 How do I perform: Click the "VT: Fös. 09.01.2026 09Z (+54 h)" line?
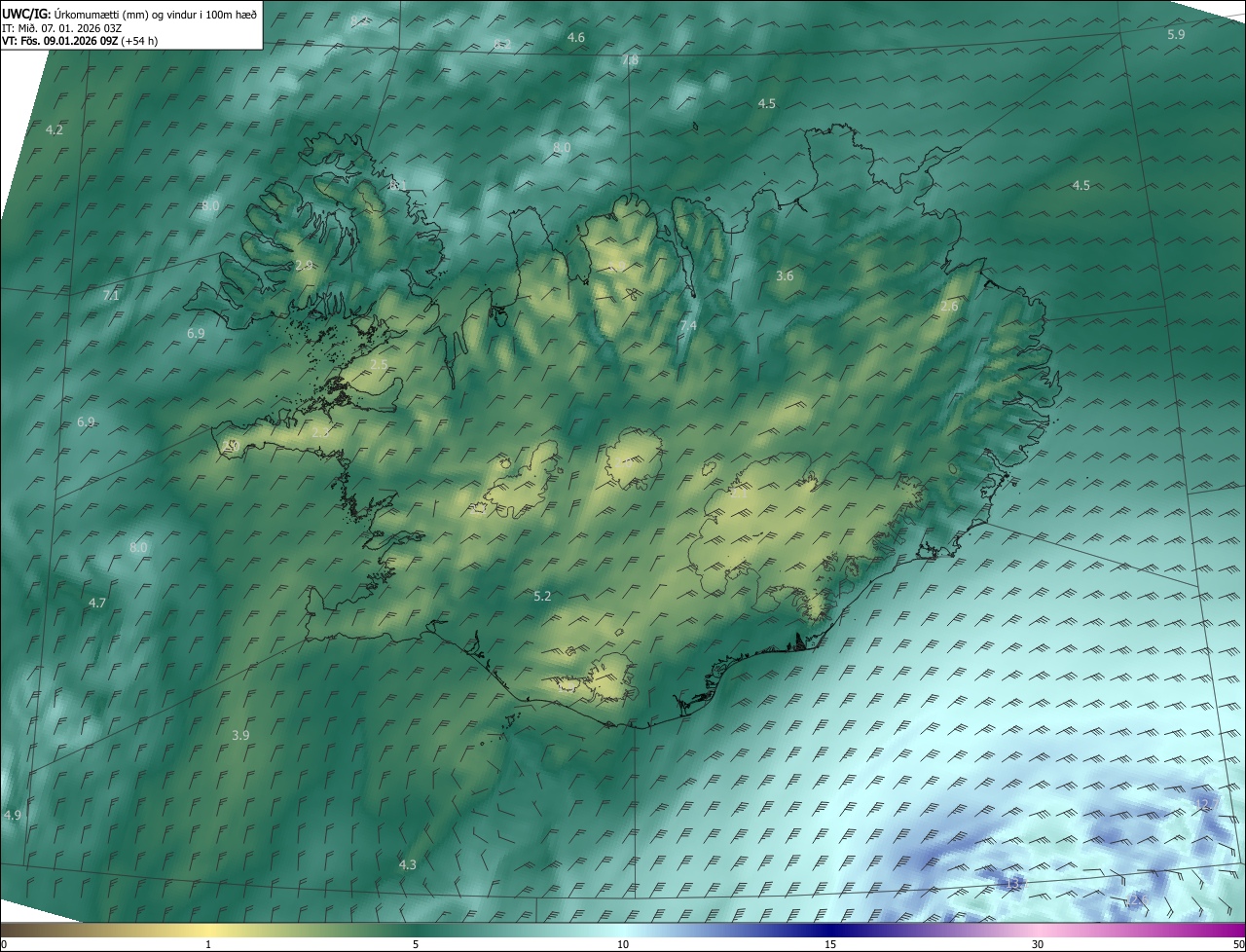80,41
